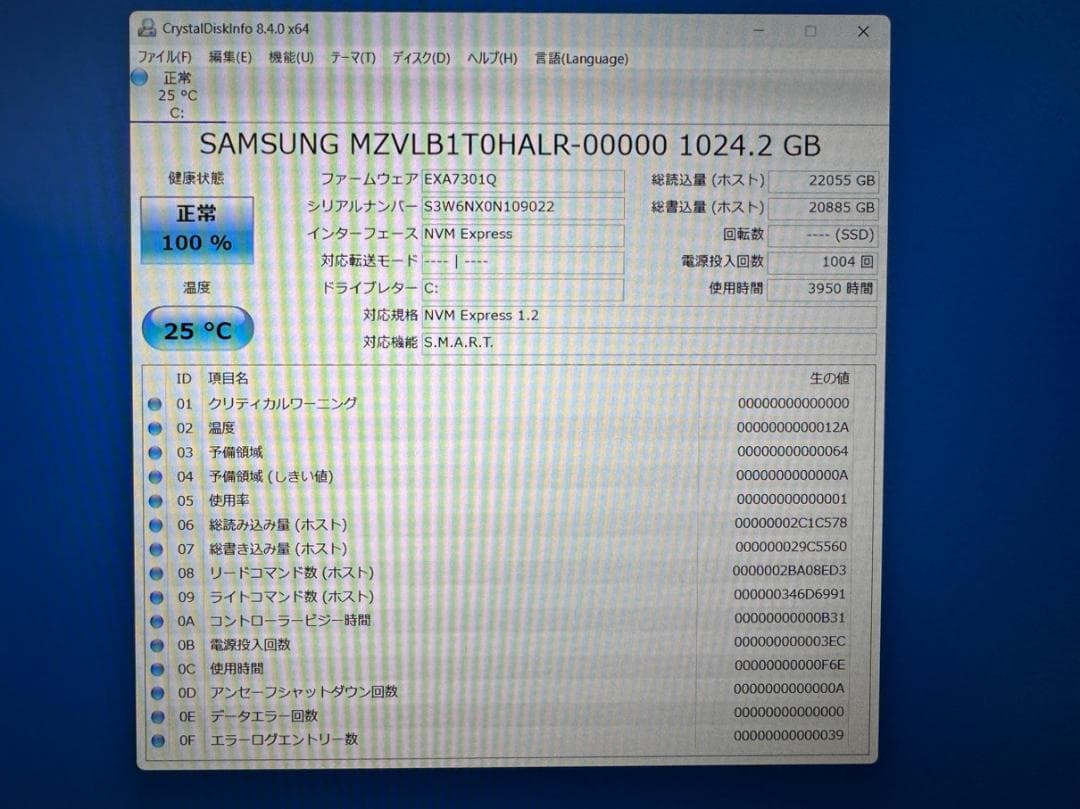Open the 言語(Language) menu
This screenshot has width=1080, height=809.
pos(581,58)
